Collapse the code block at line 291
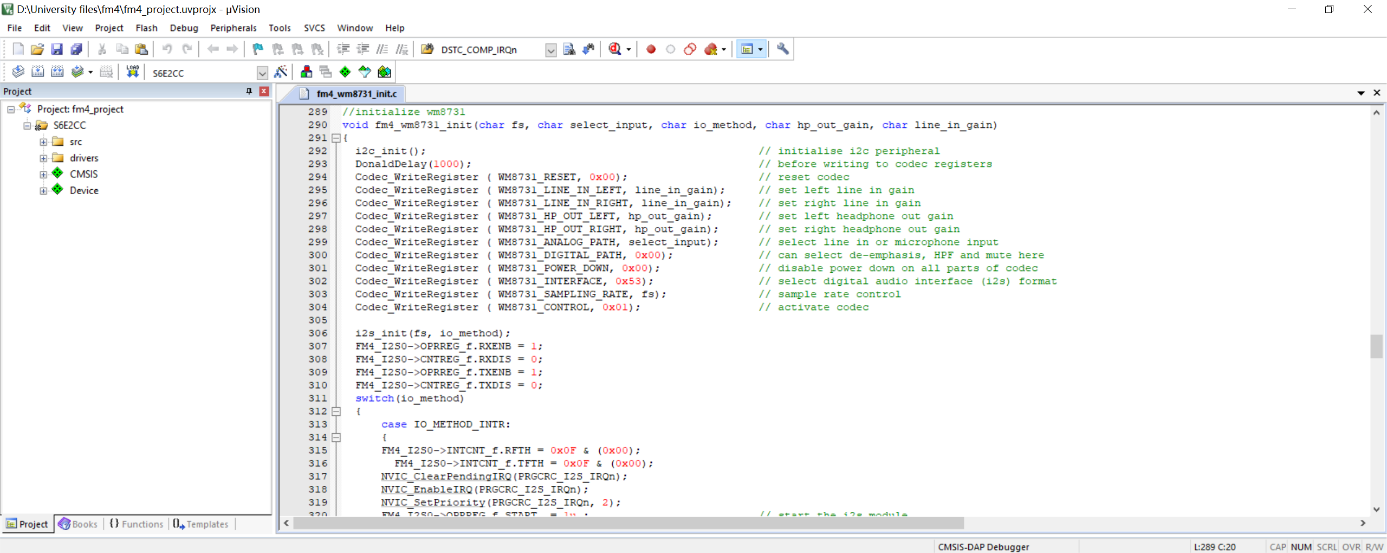This screenshot has height=553, width=1387. [335, 138]
